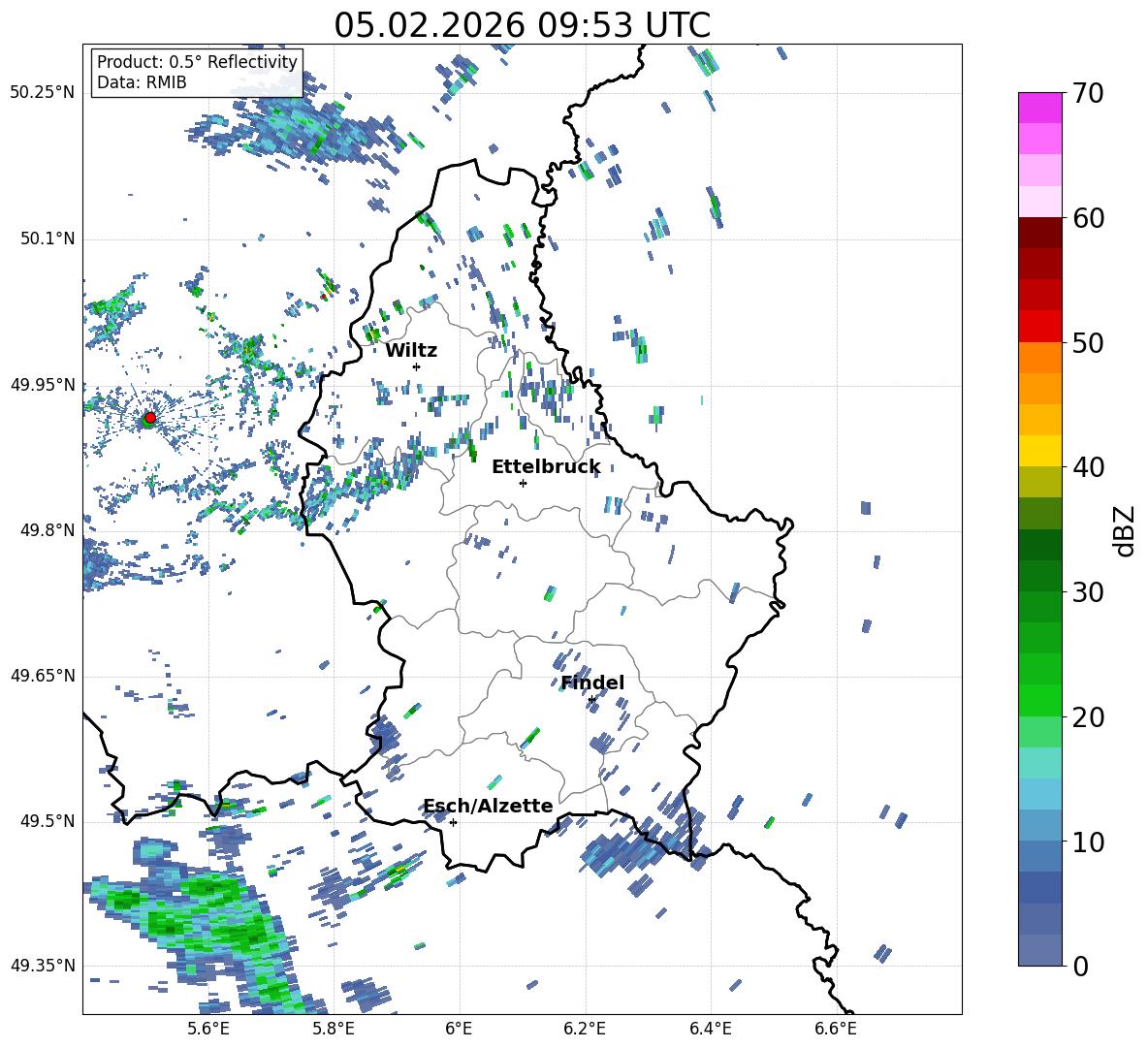Click the 6.4°E longitude label
Image resolution: width=1148 pixels, height=1048 pixels.
pos(710,1029)
